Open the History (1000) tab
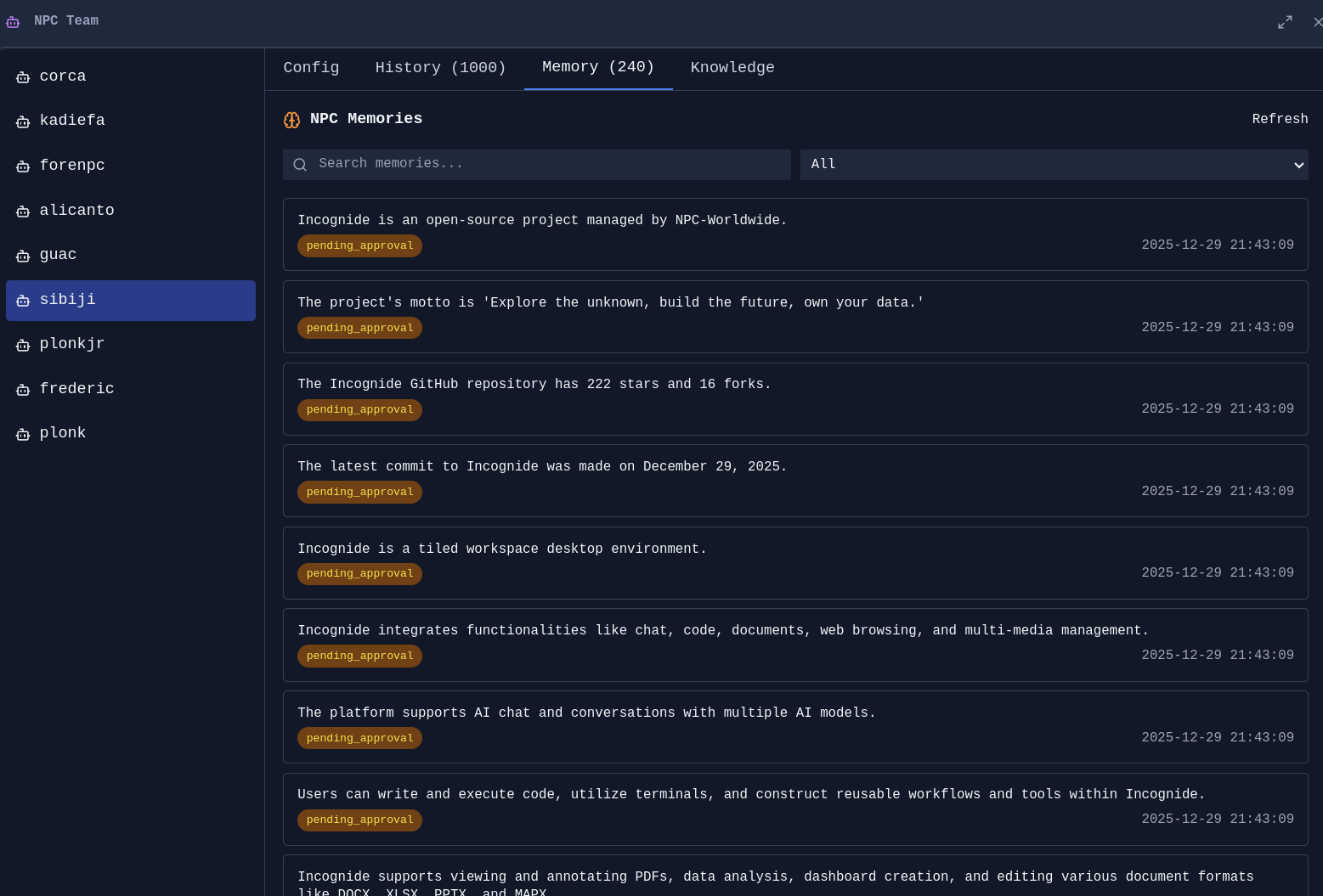1323x896 pixels. coord(440,68)
